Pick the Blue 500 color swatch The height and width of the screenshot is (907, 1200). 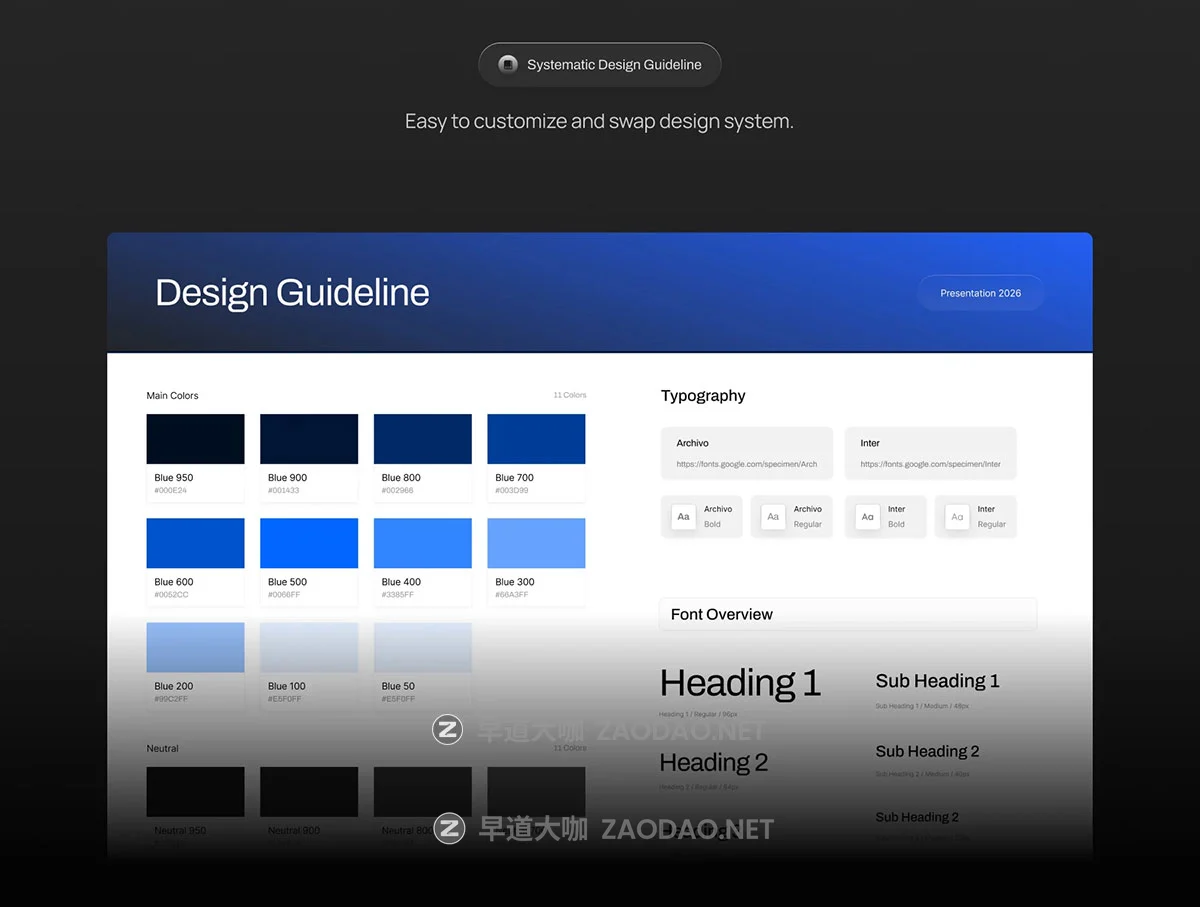[309, 544]
